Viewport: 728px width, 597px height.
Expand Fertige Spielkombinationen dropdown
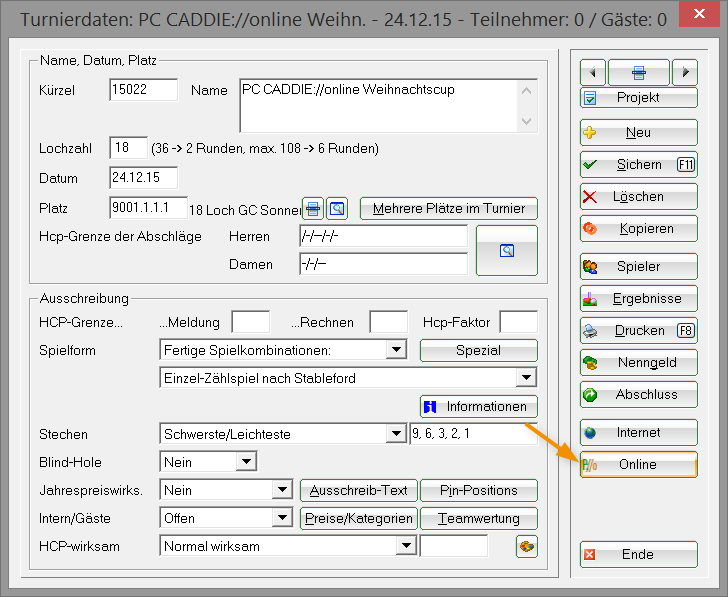coord(396,350)
